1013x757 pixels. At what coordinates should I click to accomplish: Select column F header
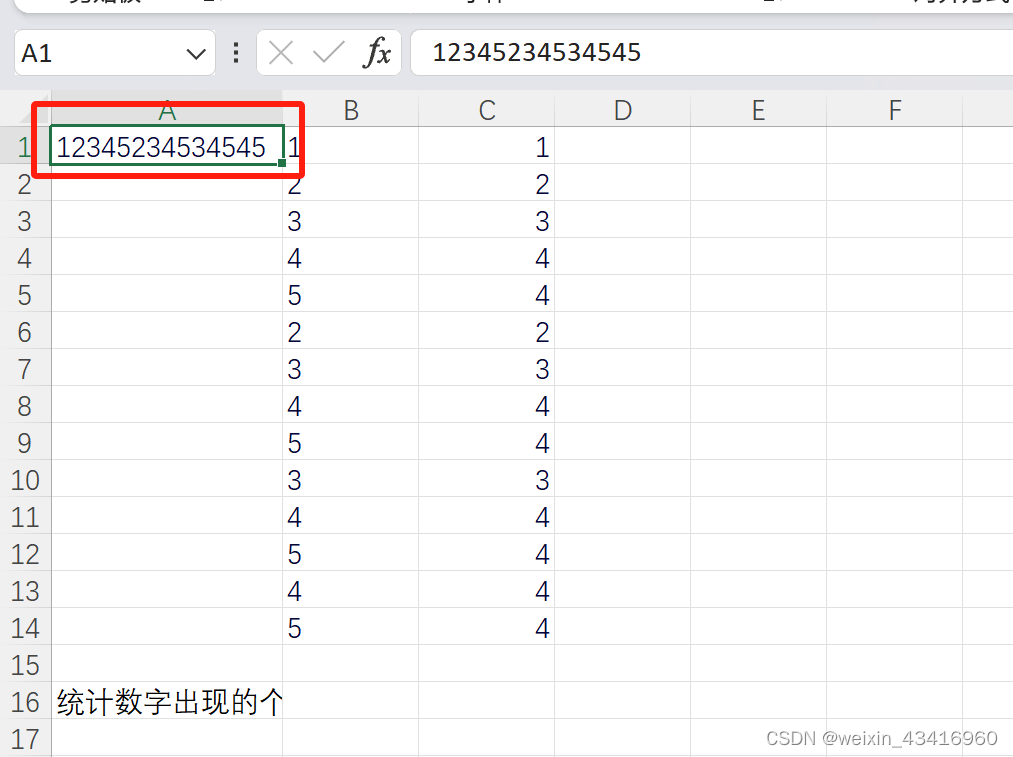pyautogui.click(x=895, y=110)
